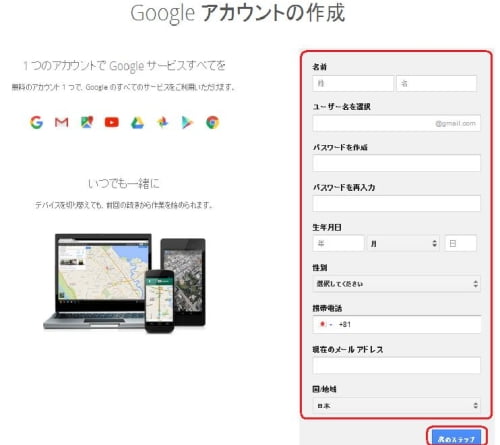Click the 現在のメール アドレス label

pos(348,349)
